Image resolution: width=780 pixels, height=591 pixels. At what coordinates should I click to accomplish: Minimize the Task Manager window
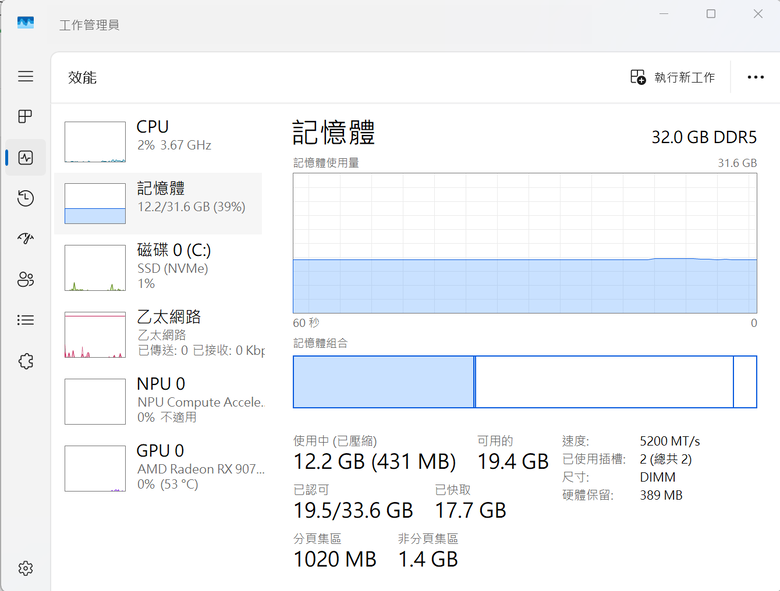pos(664,14)
